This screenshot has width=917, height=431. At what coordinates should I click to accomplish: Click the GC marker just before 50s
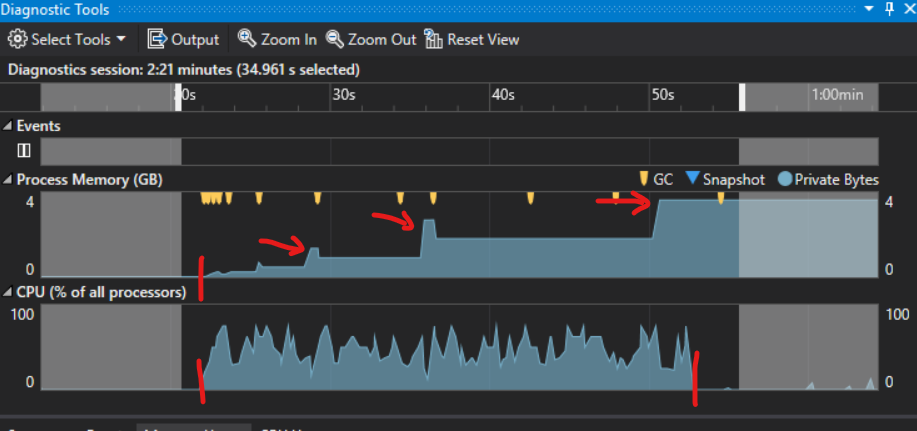pyautogui.click(x=615, y=196)
